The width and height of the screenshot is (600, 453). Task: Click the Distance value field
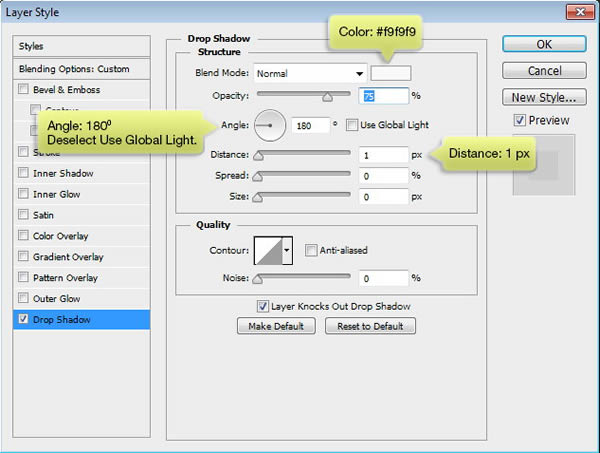point(383,155)
